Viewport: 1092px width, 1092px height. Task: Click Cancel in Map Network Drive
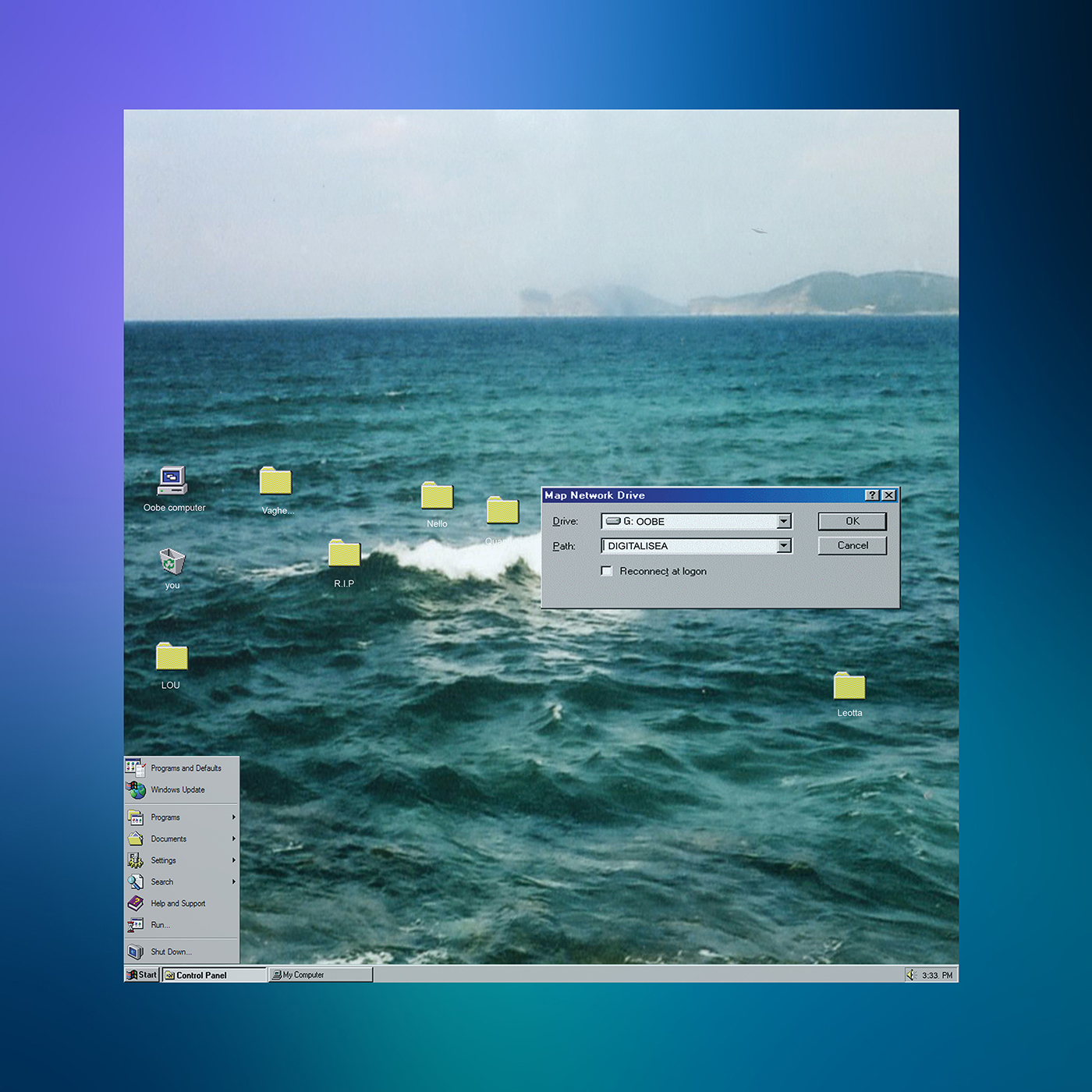point(852,546)
